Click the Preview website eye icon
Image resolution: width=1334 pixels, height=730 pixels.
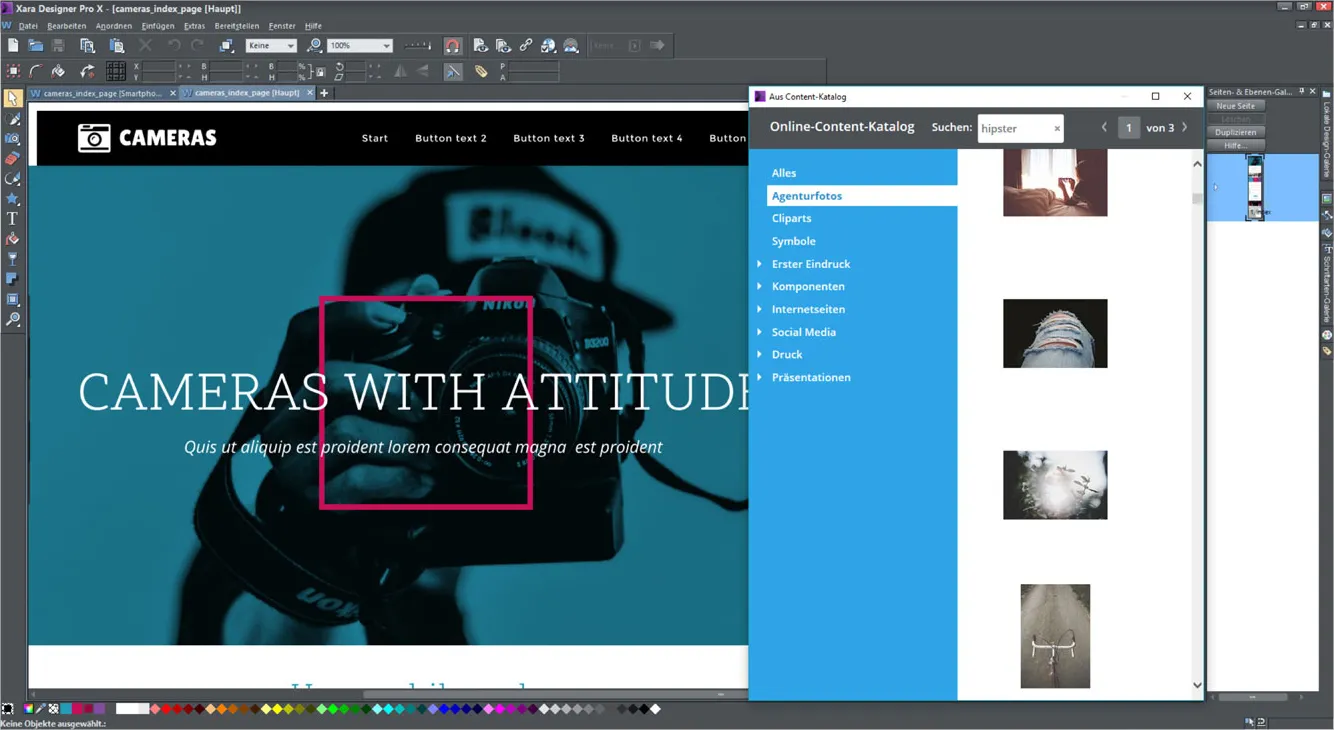480,45
